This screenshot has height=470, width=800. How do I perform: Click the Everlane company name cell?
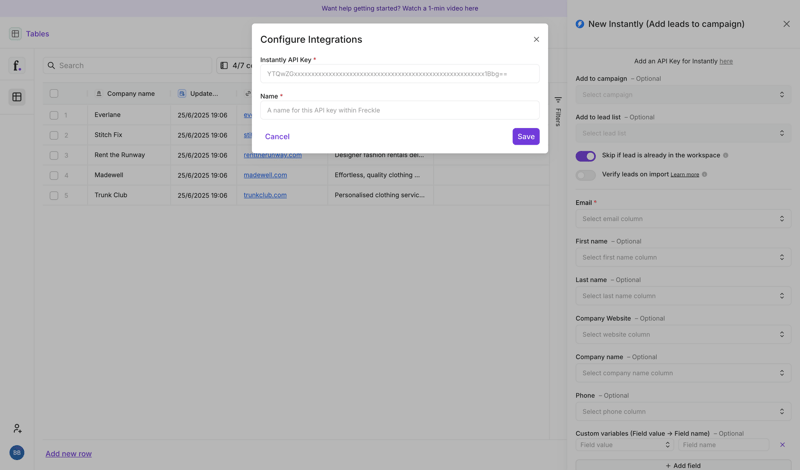129,115
